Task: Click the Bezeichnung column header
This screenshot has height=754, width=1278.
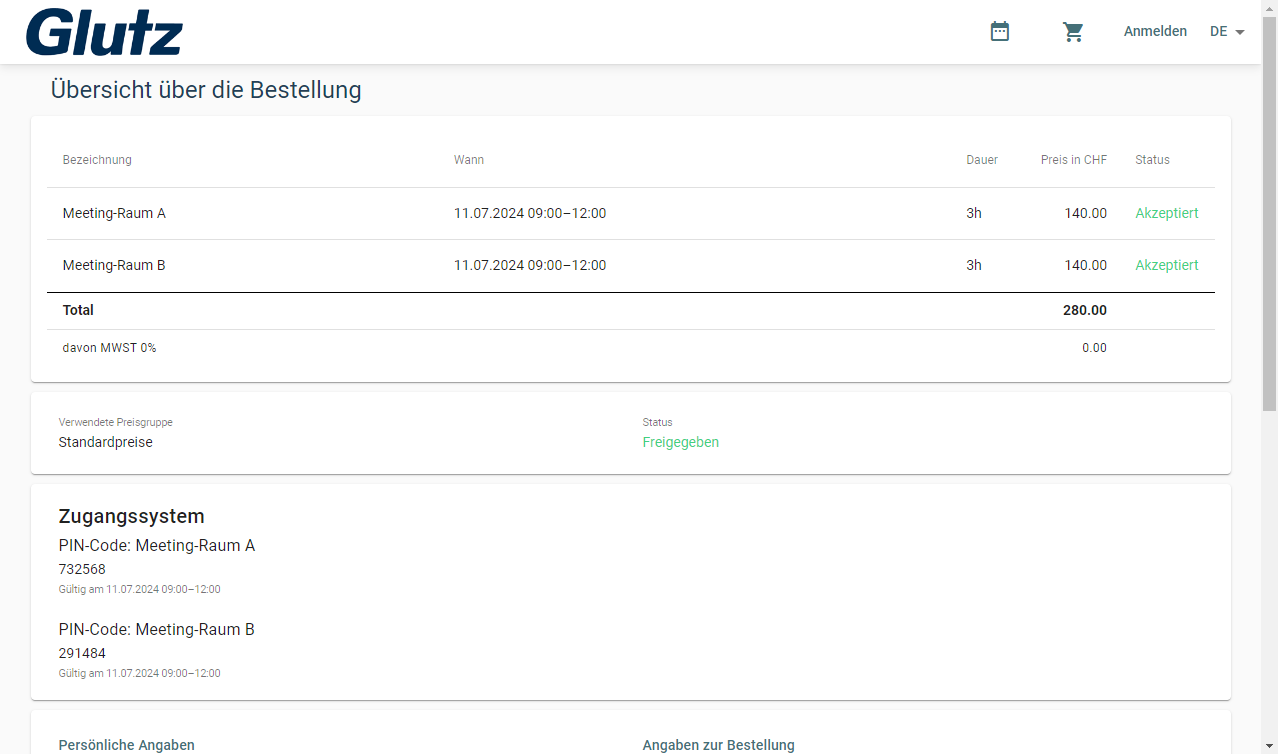Action: tap(97, 160)
